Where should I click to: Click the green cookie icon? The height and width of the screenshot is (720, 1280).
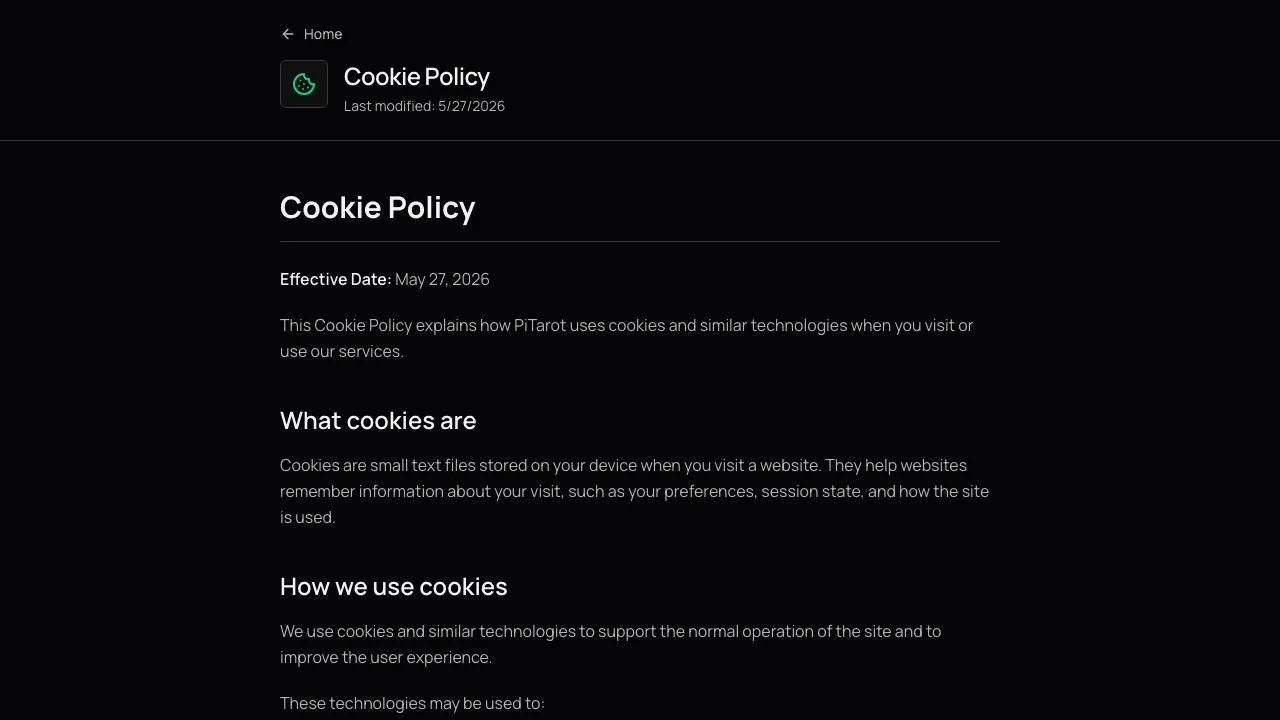[x=304, y=84]
